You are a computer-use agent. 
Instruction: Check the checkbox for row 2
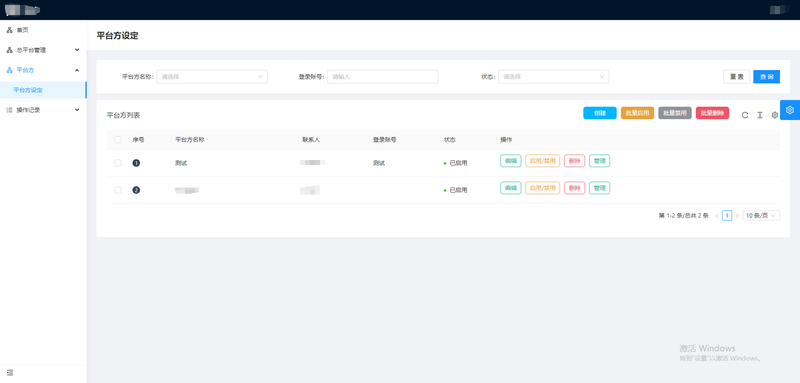118,190
